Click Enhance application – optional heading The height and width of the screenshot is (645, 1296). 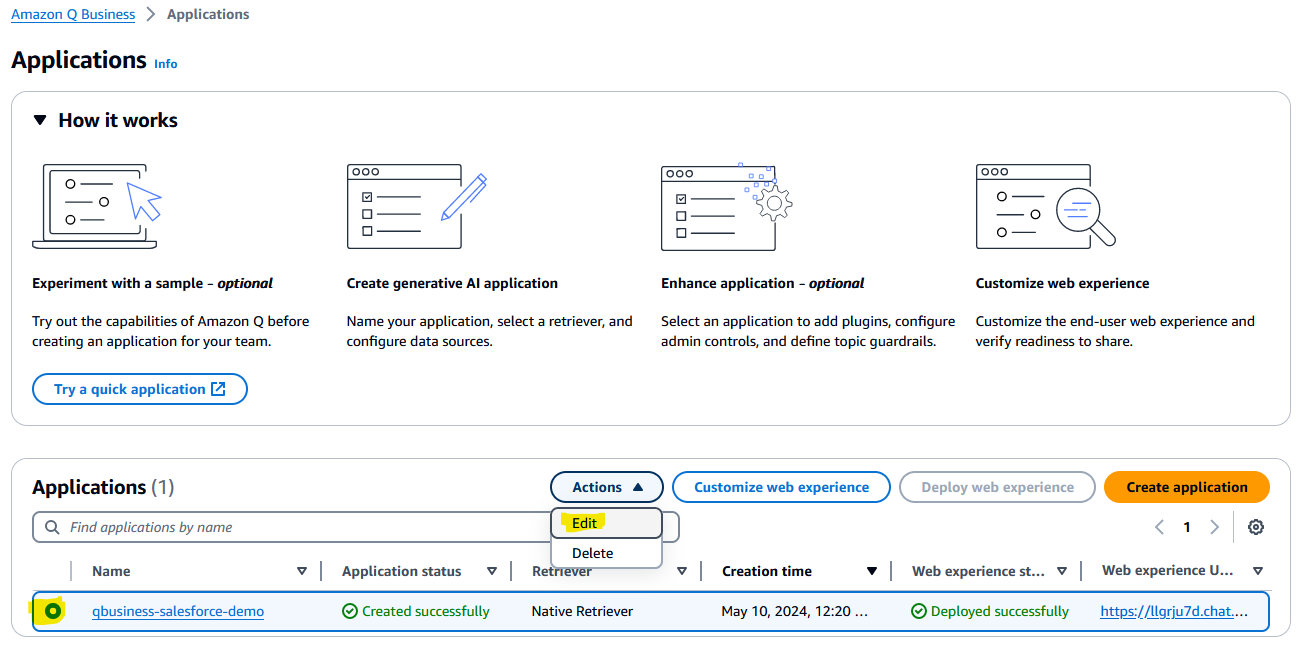763,283
